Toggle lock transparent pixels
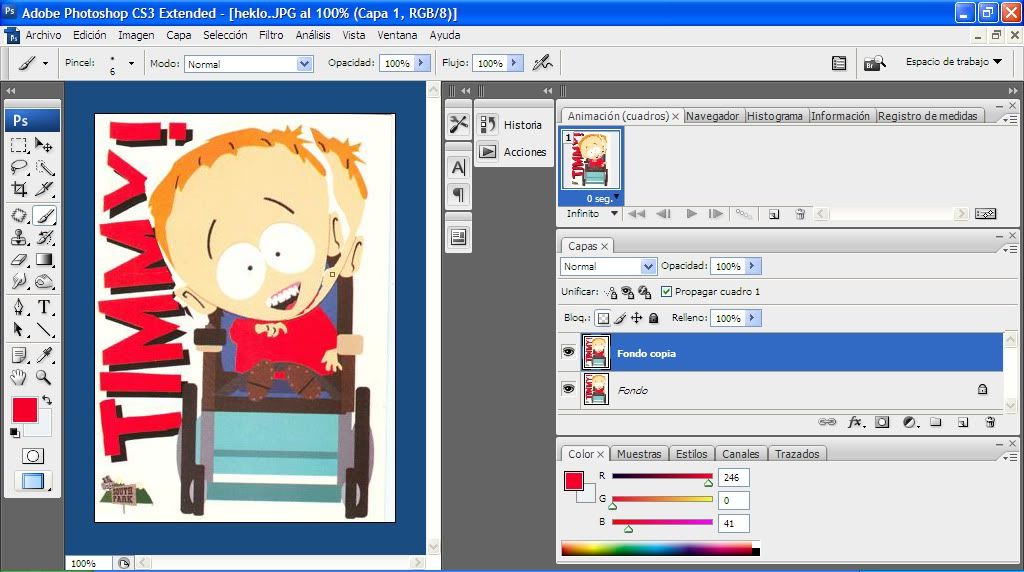This screenshot has width=1024, height=572. pyautogui.click(x=603, y=318)
